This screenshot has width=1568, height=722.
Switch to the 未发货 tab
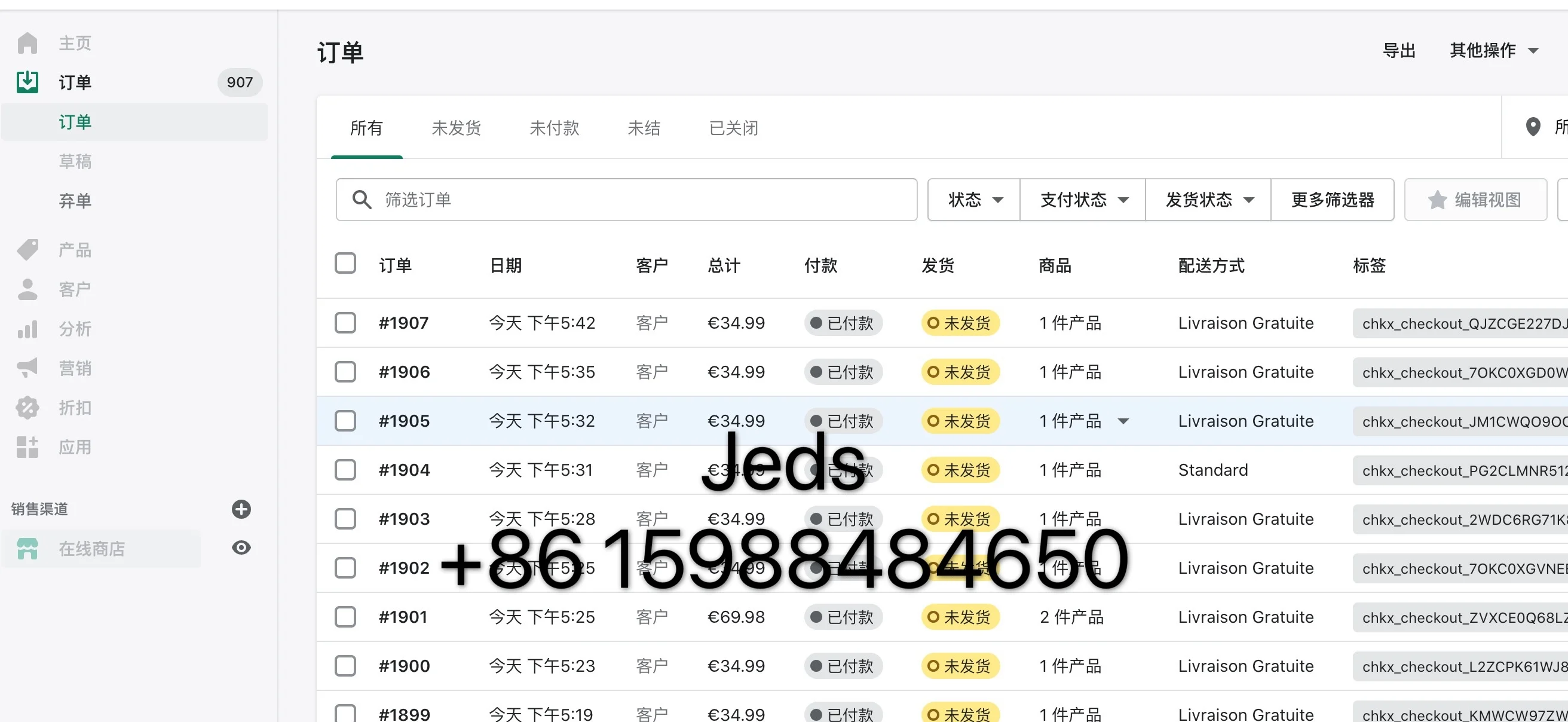456,128
